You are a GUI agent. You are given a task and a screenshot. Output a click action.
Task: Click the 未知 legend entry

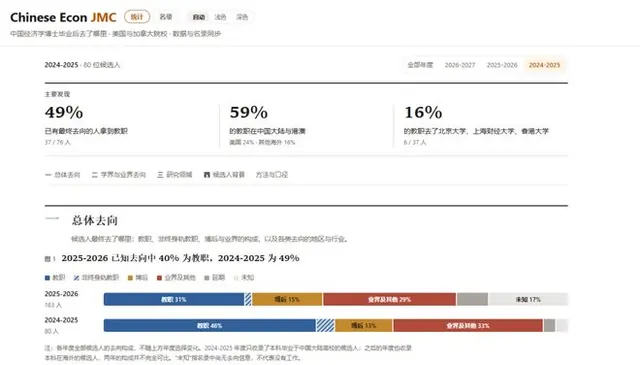click(x=244, y=278)
